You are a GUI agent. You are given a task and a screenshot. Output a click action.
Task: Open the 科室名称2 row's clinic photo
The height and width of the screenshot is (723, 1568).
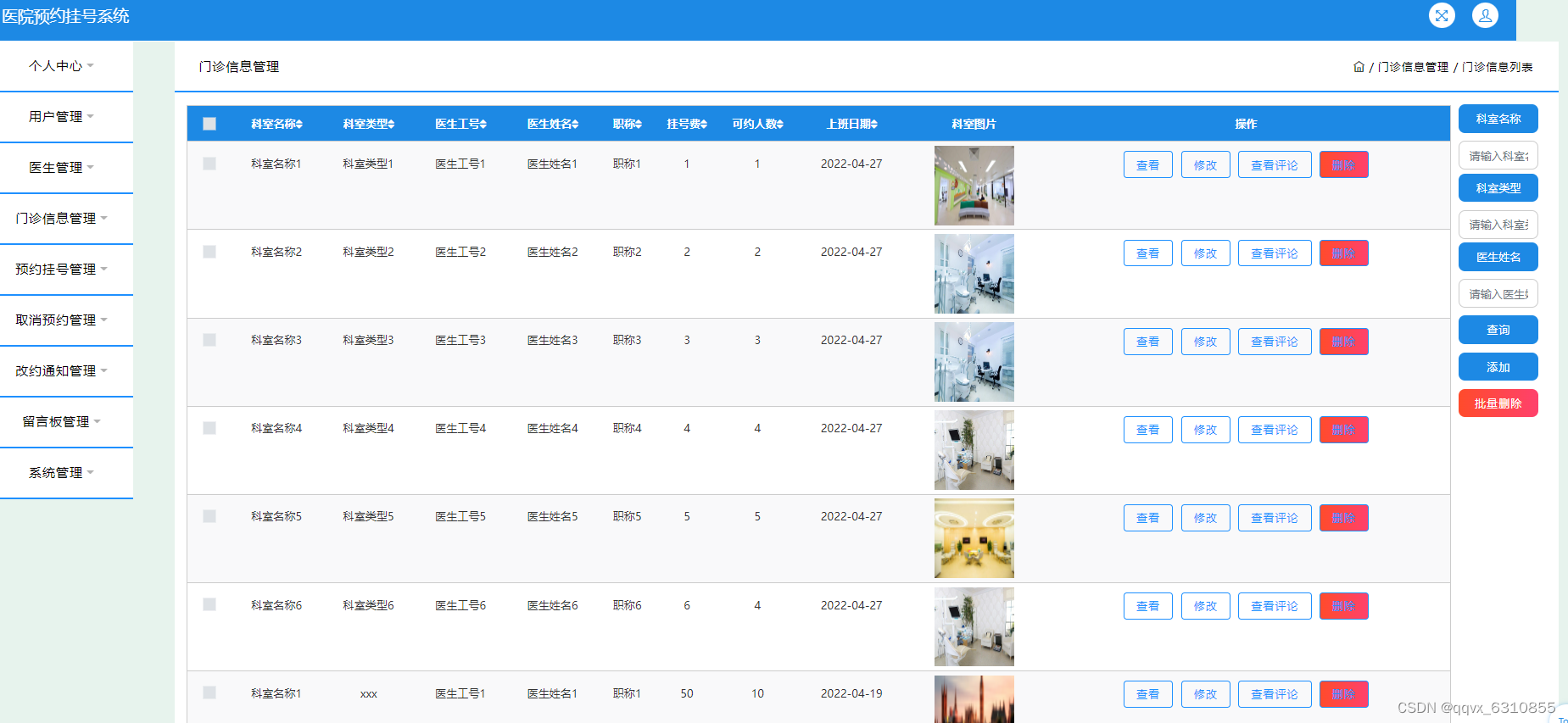(x=974, y=274)
